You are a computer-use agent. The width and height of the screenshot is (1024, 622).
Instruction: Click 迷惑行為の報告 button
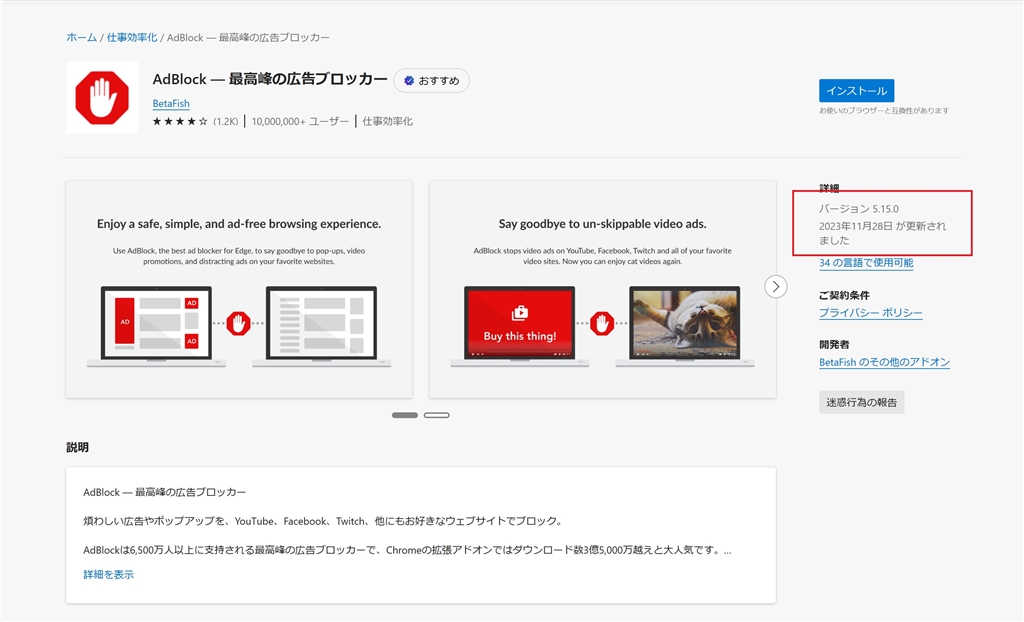(861, 402)
